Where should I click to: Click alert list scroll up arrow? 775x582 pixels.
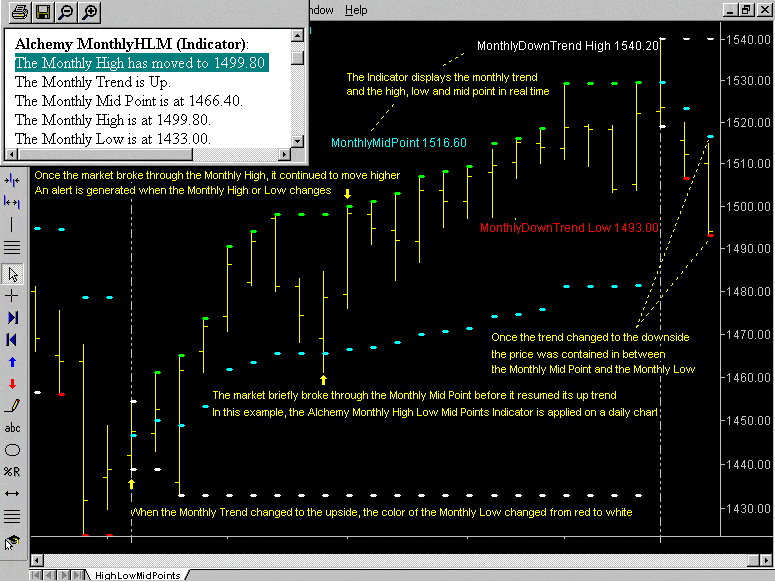click(x=297, y=36)
